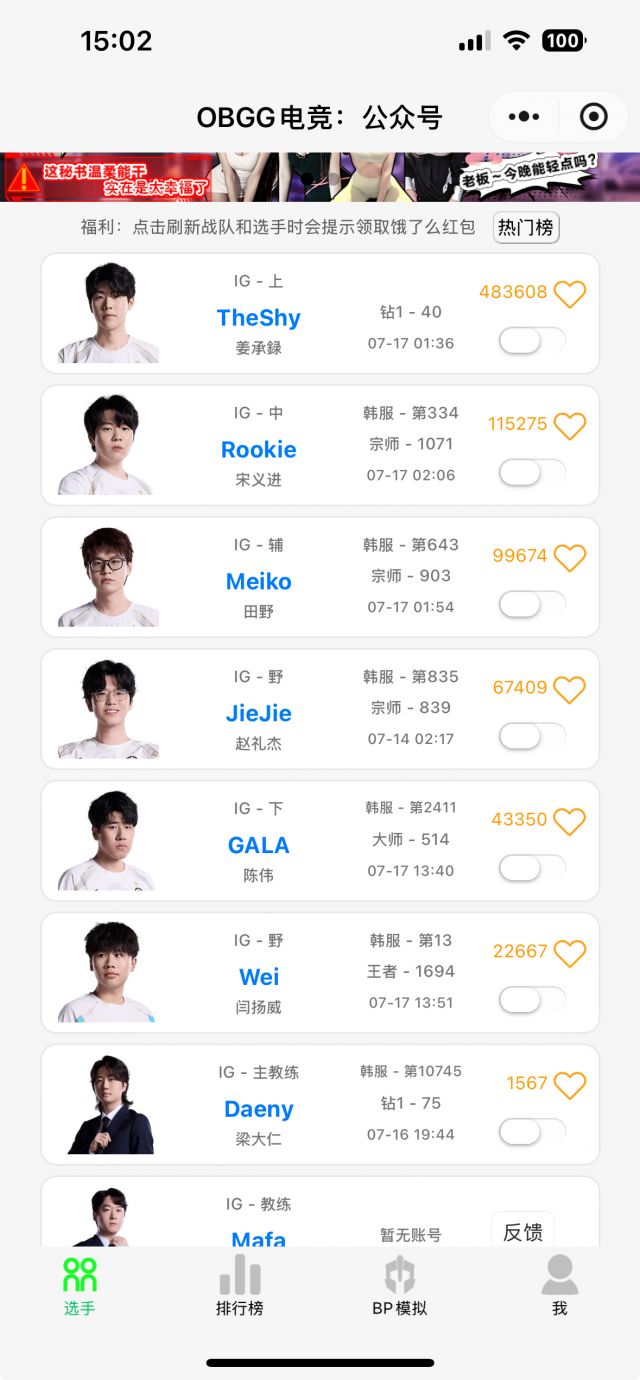
Task: Open the mini program more options menu
Action: click(523, 117)
